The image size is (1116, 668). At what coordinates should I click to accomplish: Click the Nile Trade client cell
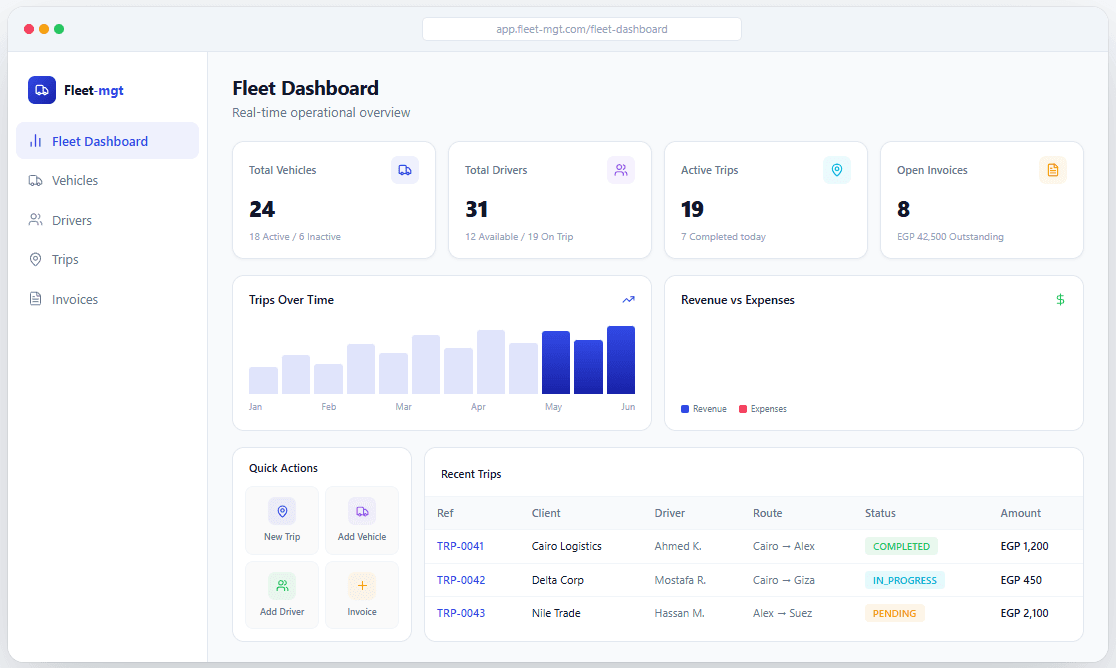[556, 613]
